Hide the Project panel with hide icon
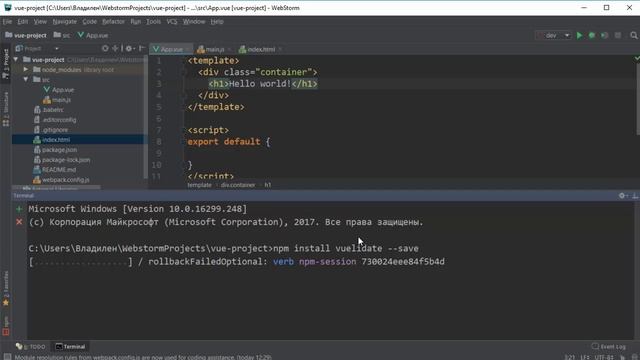Image resolution: width=640 pixels, height=360 pixels. (142, 49)
